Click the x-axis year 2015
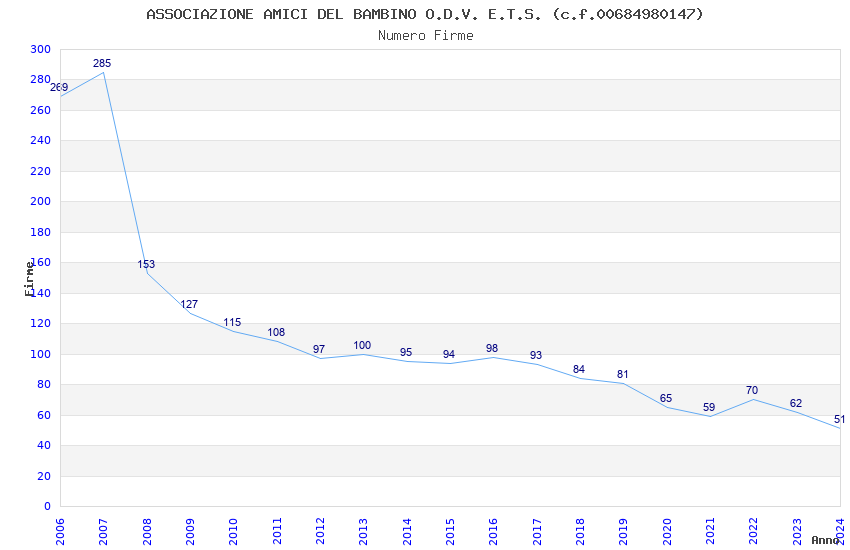This screenshot has height=550, width=850. 450,532
